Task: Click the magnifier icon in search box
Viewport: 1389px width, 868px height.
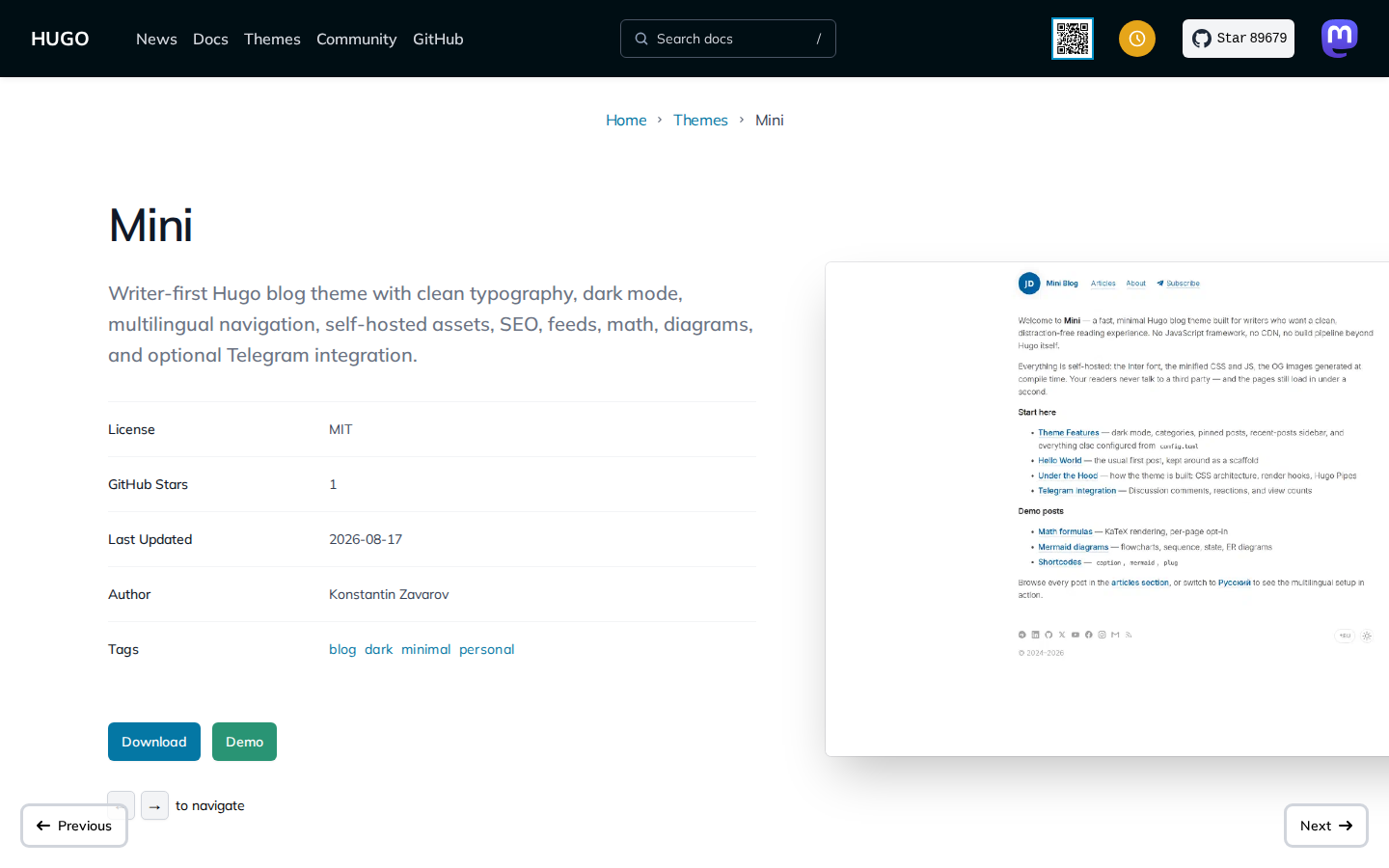Action: click(641, 39)
